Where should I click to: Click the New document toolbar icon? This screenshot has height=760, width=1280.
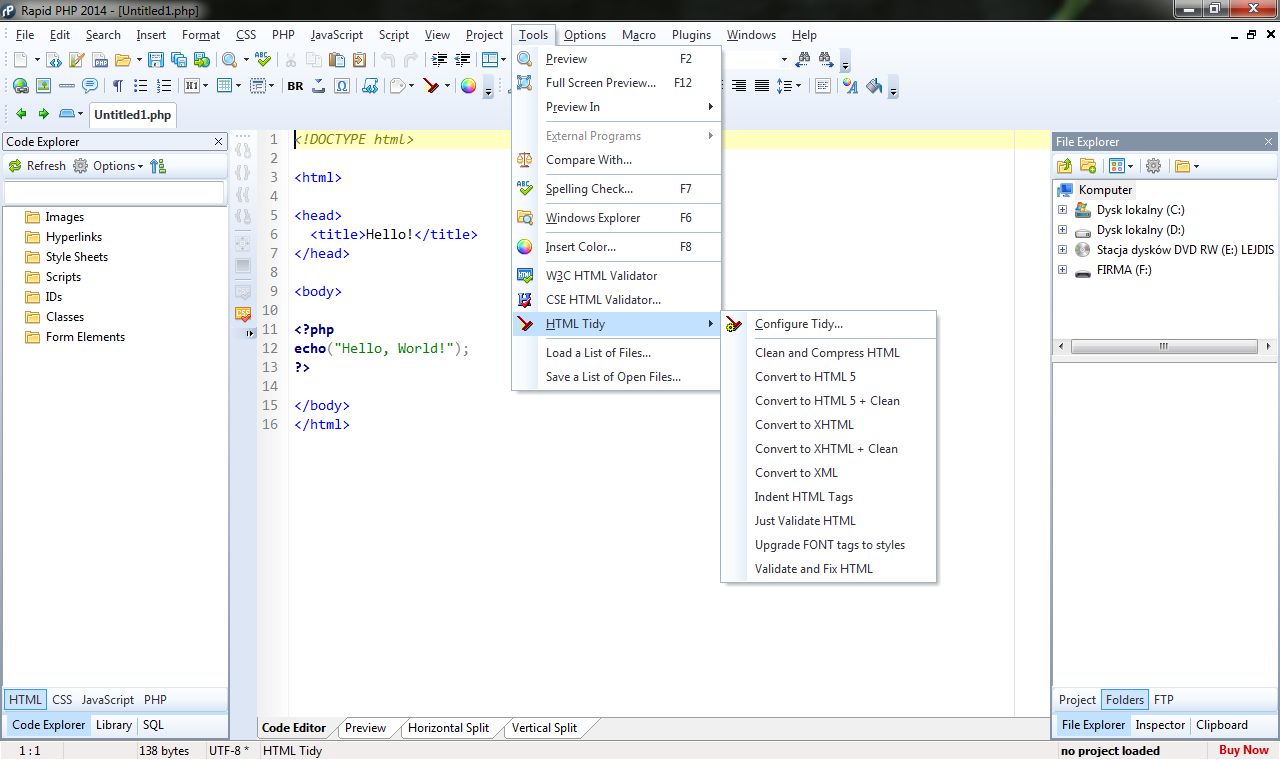20,60
